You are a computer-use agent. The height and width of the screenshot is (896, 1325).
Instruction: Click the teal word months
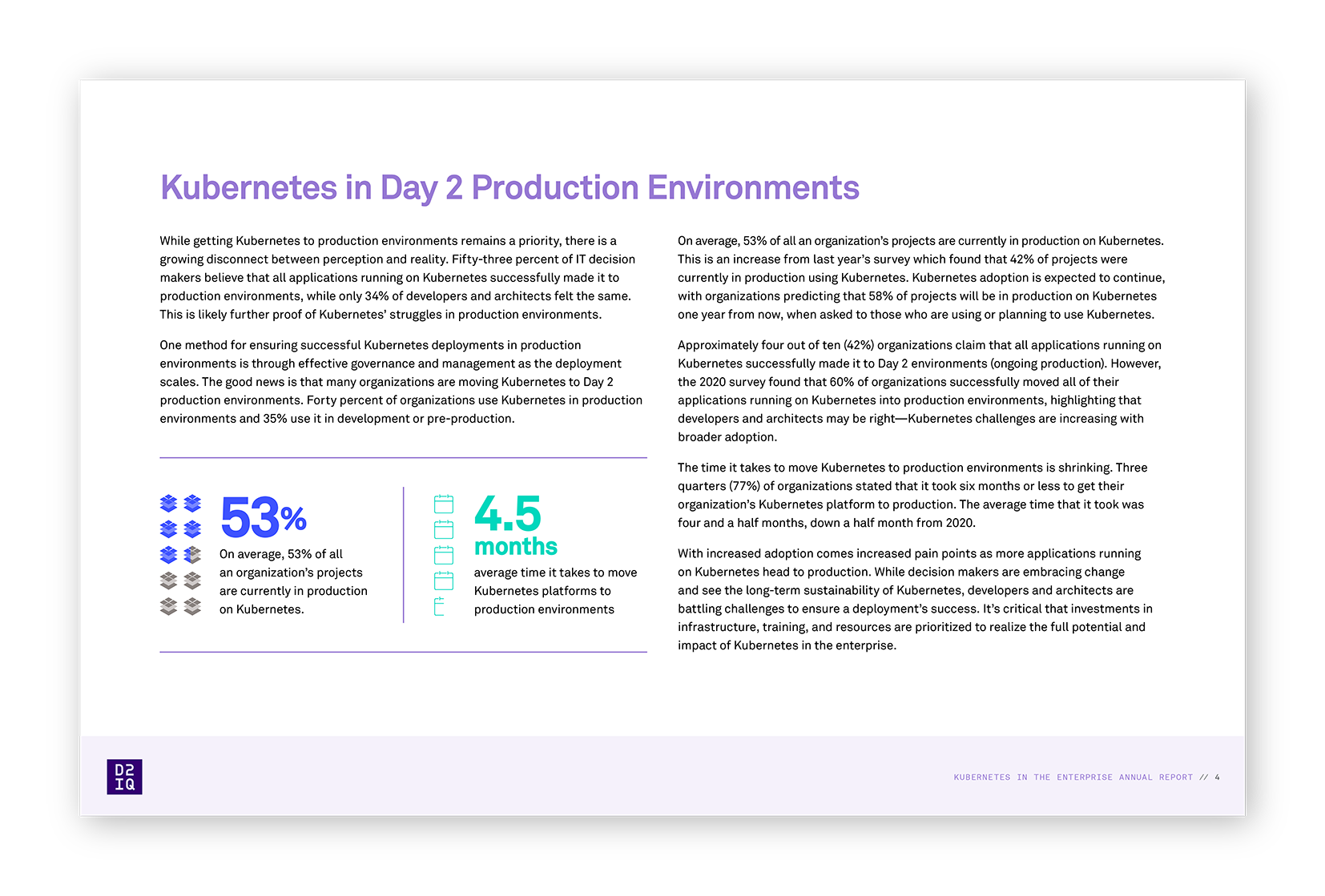[515, 546]
